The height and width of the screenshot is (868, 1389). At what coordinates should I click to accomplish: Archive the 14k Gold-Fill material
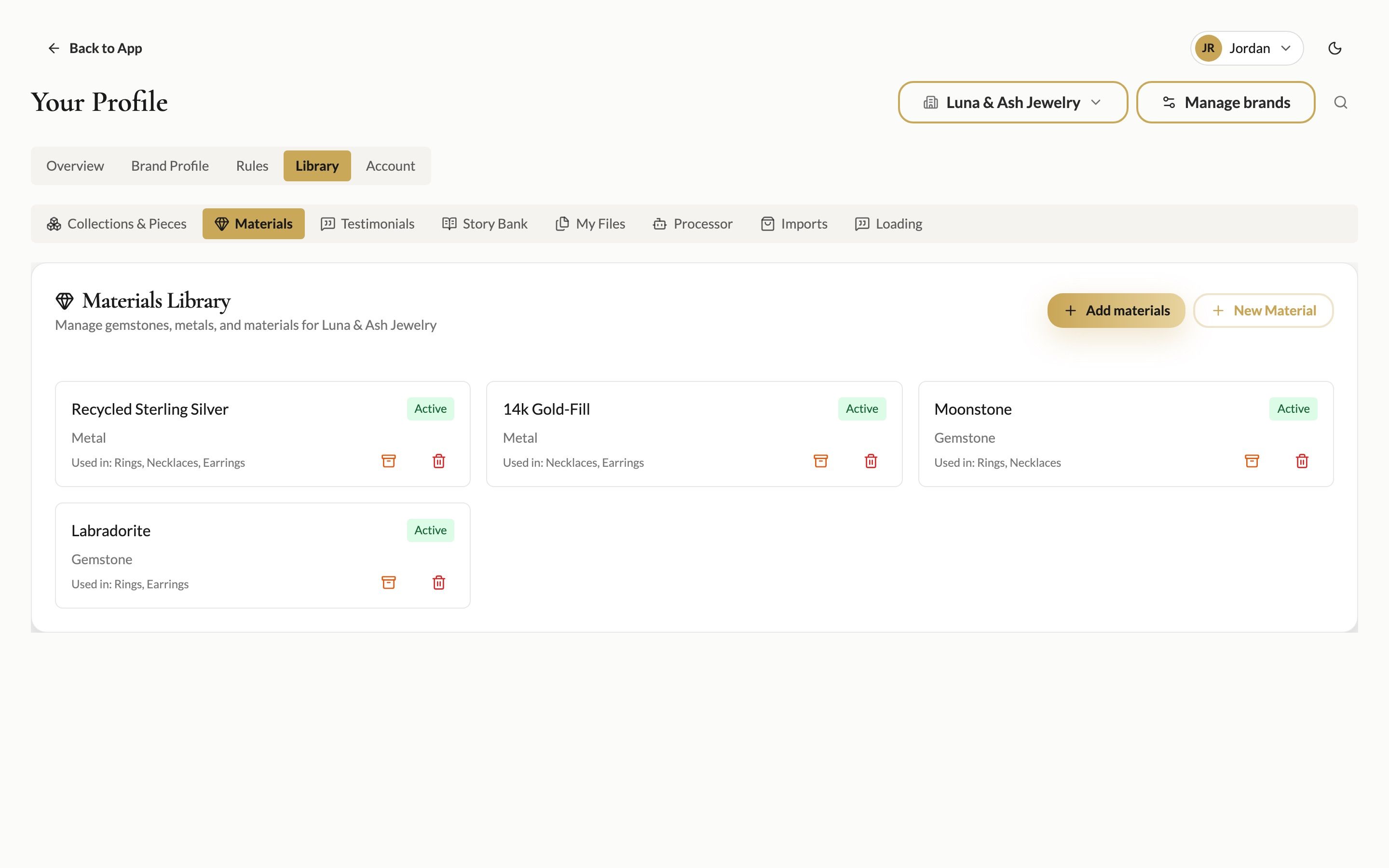coord(821,461)
